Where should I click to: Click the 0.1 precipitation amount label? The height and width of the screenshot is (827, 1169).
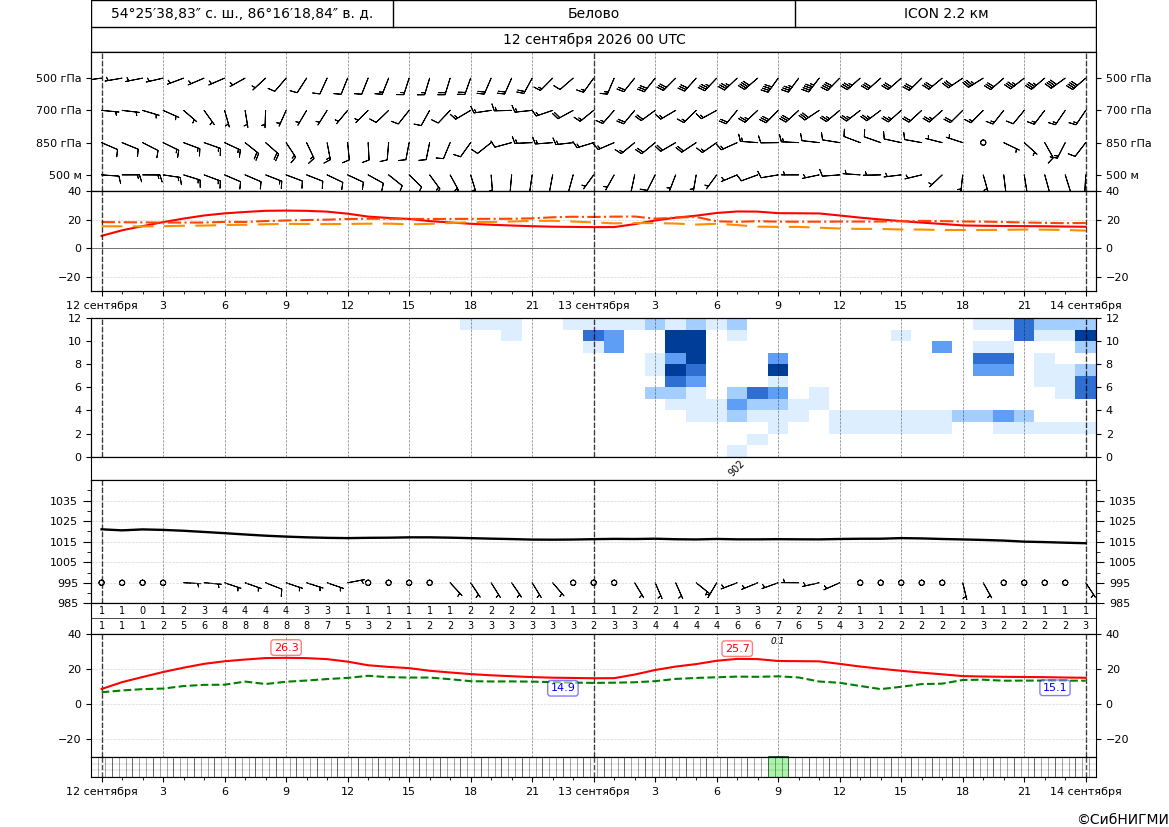pos(777,641)
